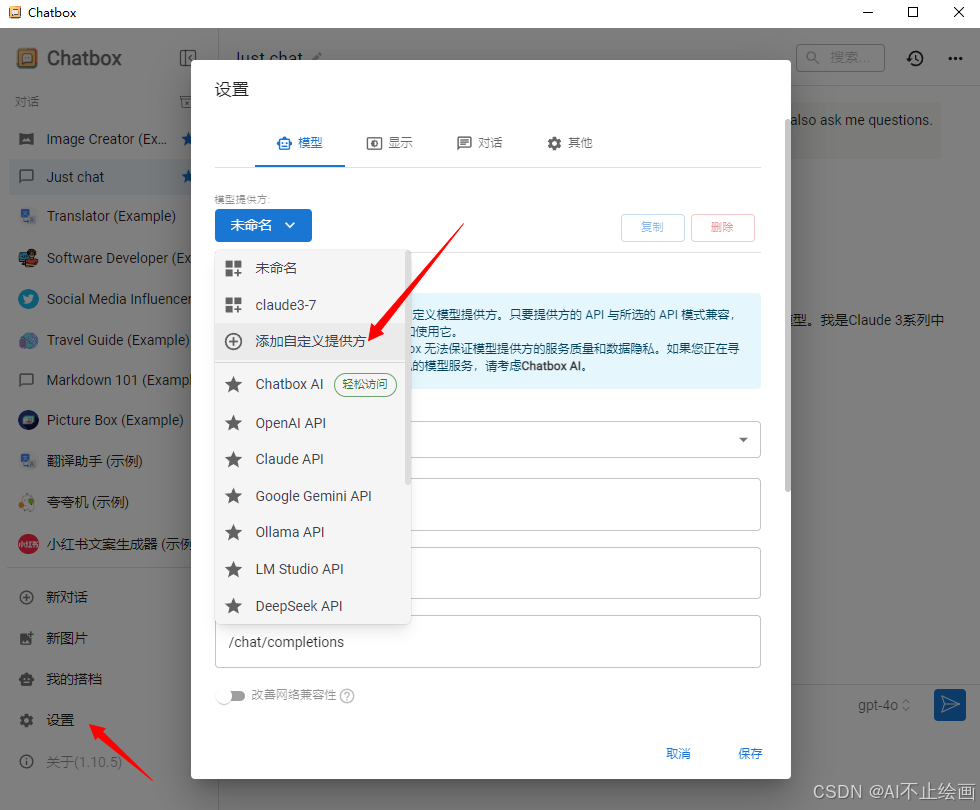Click the provider list scrollbar
The height and width of the screenshot is (810, 980).
click(408, 368)
